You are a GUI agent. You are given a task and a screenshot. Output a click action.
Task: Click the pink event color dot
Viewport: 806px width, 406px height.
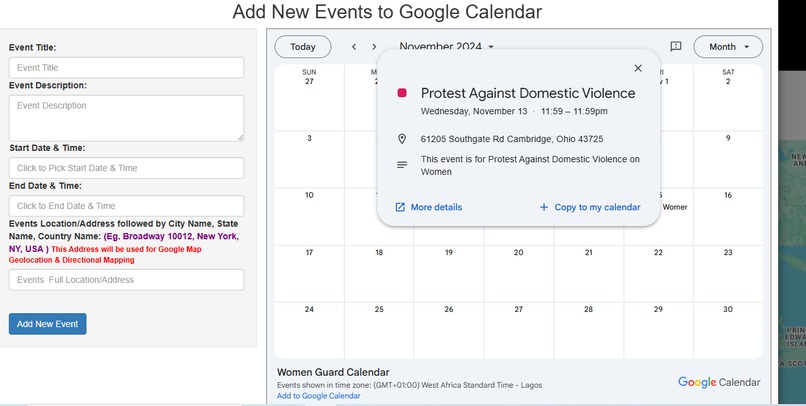(x=402, y=93)
